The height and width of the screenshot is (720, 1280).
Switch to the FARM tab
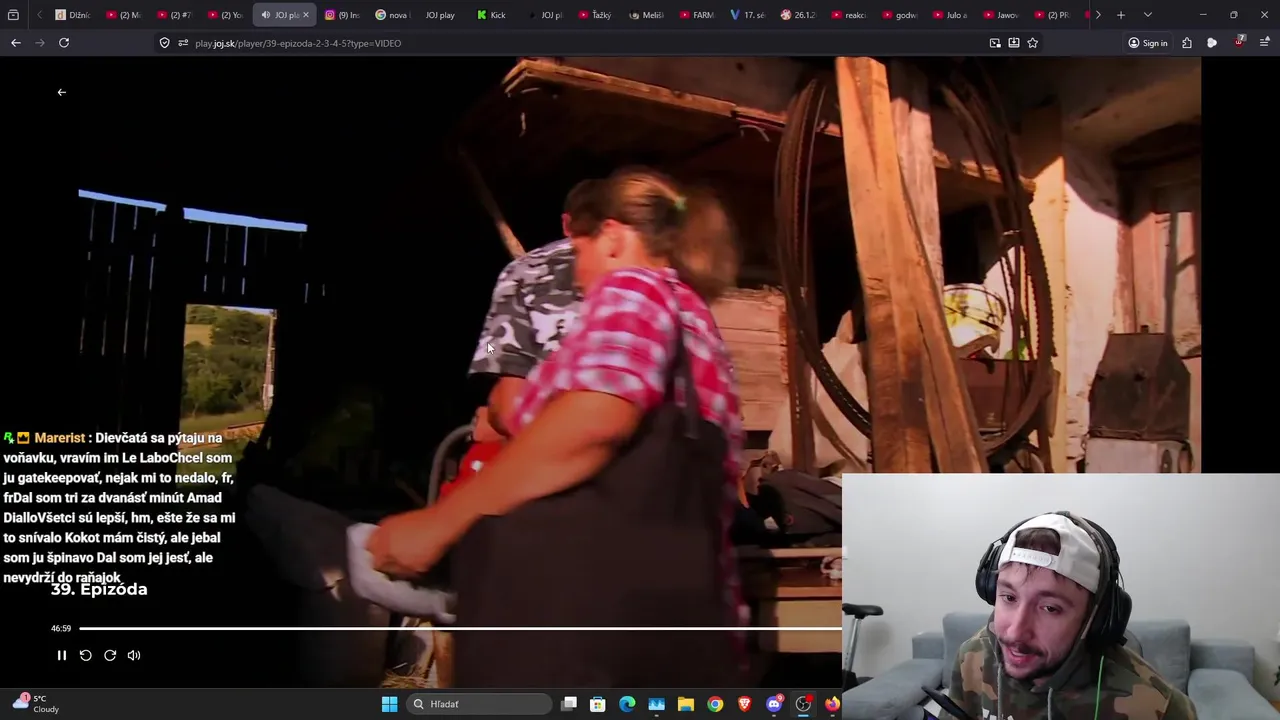point(697,15)
